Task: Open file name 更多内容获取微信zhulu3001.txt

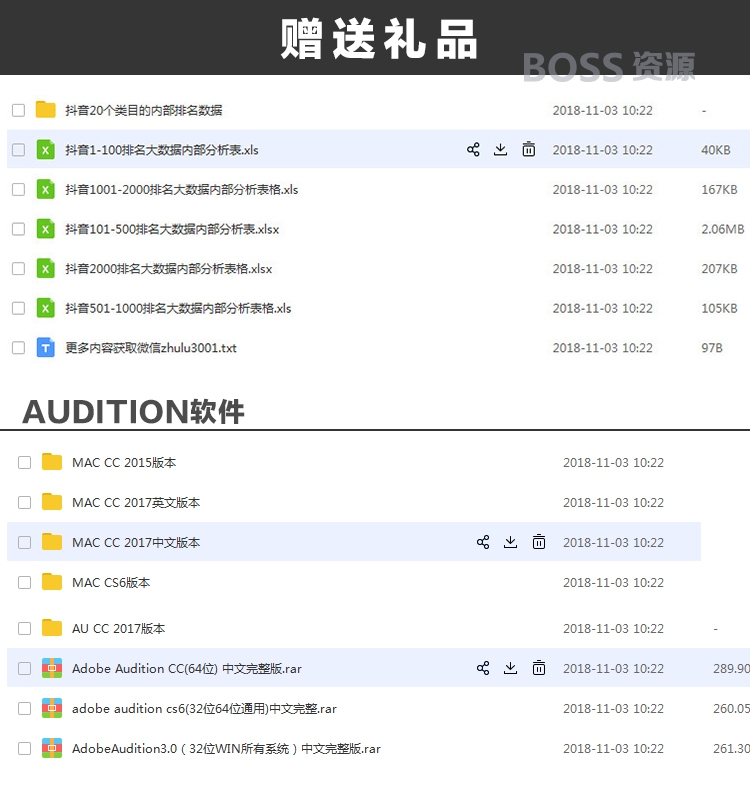Action: 151,348
